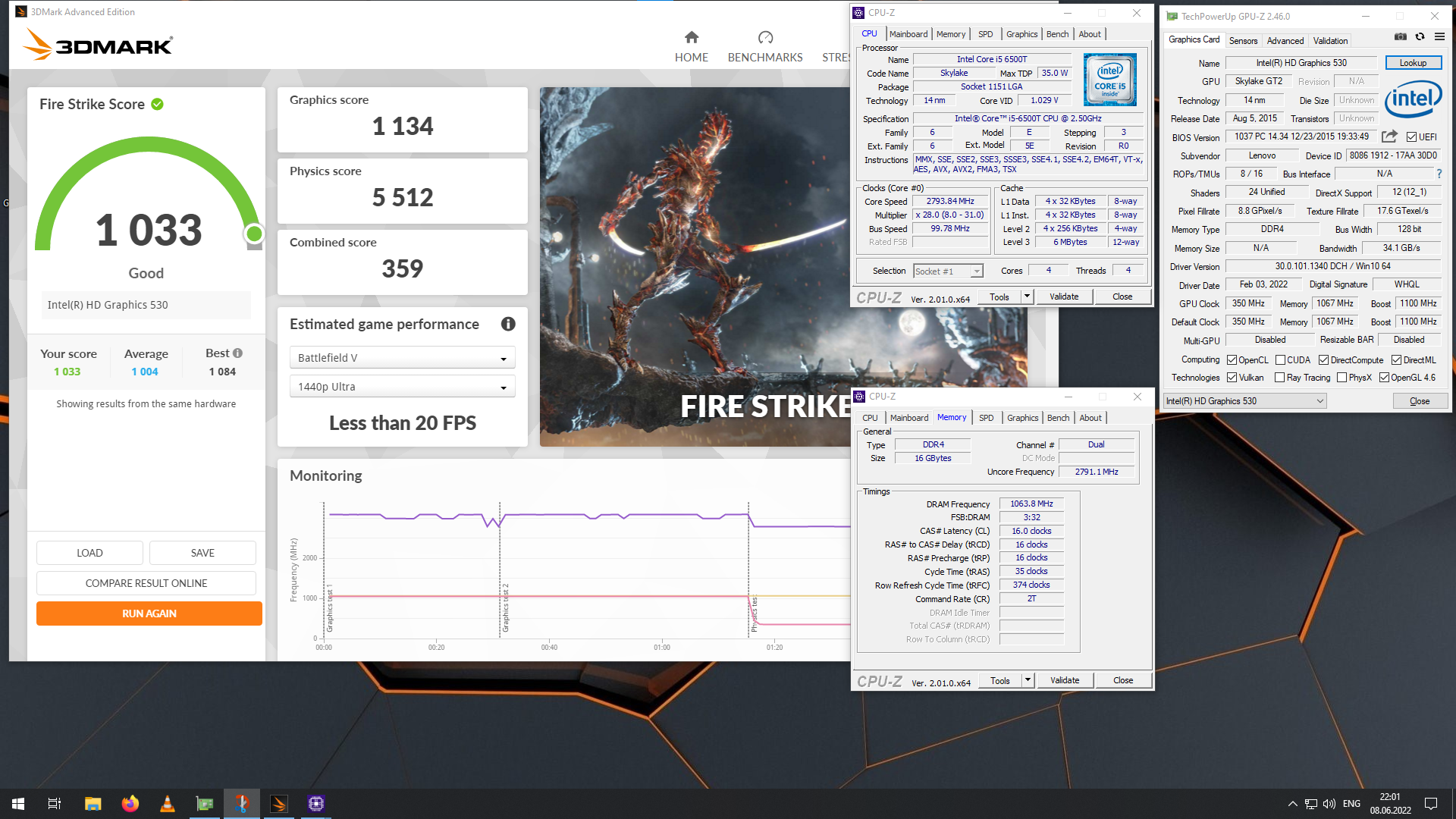Viewport: 1456px width, 819px height.
Task: Open Tools dropdown arrow in CPU-Z CPU window
Action: point(1027,297)
